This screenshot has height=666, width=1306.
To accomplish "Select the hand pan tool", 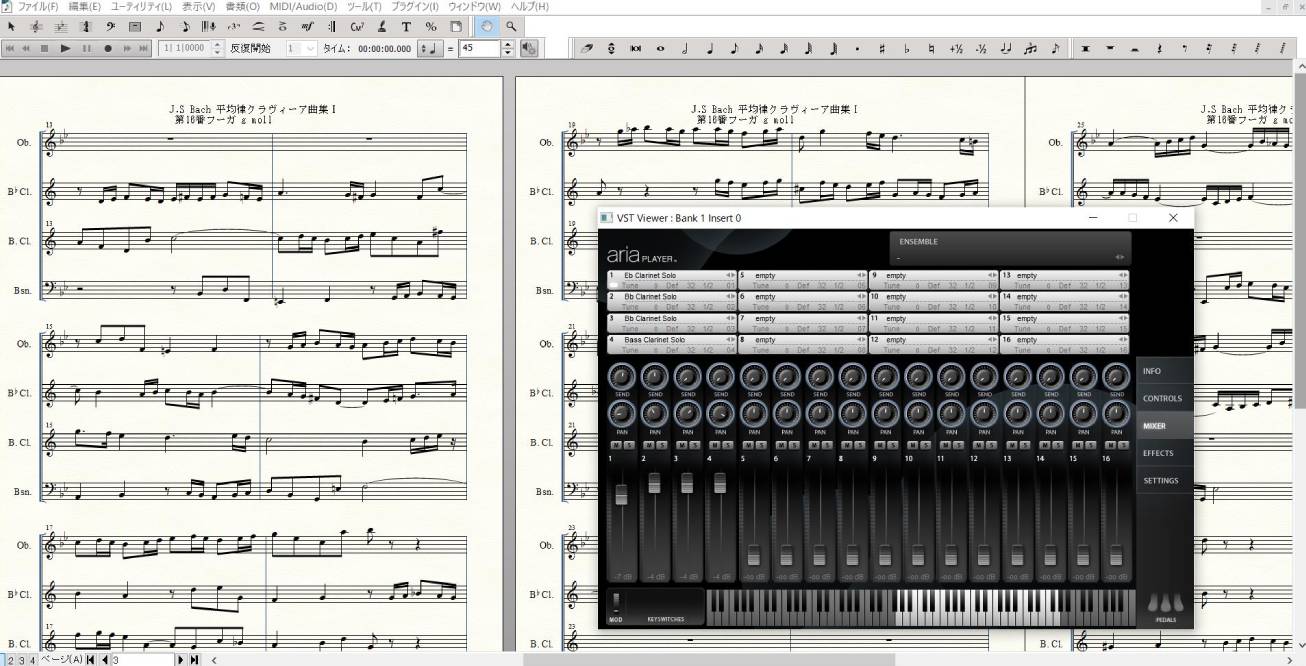I will click(487, 26).
